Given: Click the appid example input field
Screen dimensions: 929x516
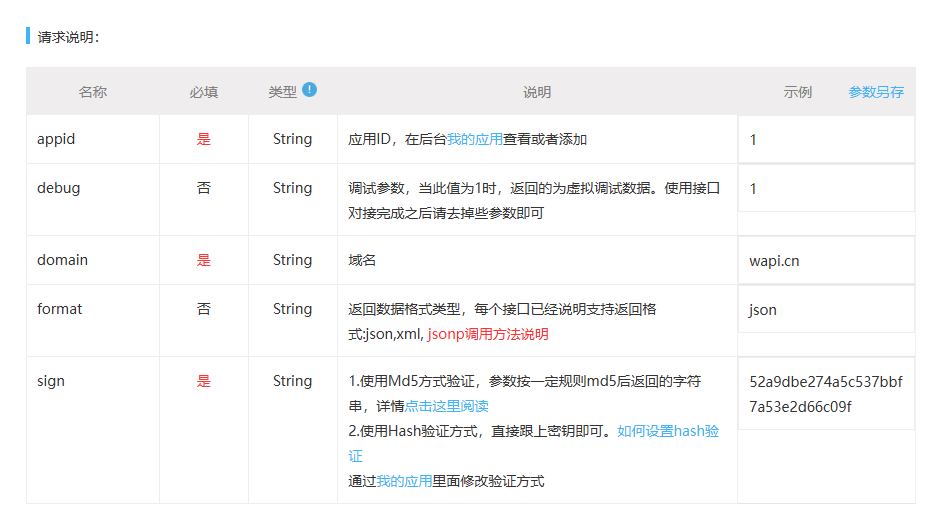Looking at the screenshot, I should click(x=826, y=140).
